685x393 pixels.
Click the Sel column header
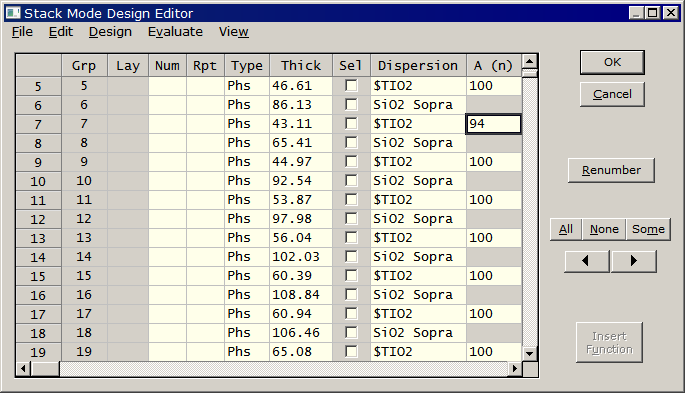tap(351, 66)
